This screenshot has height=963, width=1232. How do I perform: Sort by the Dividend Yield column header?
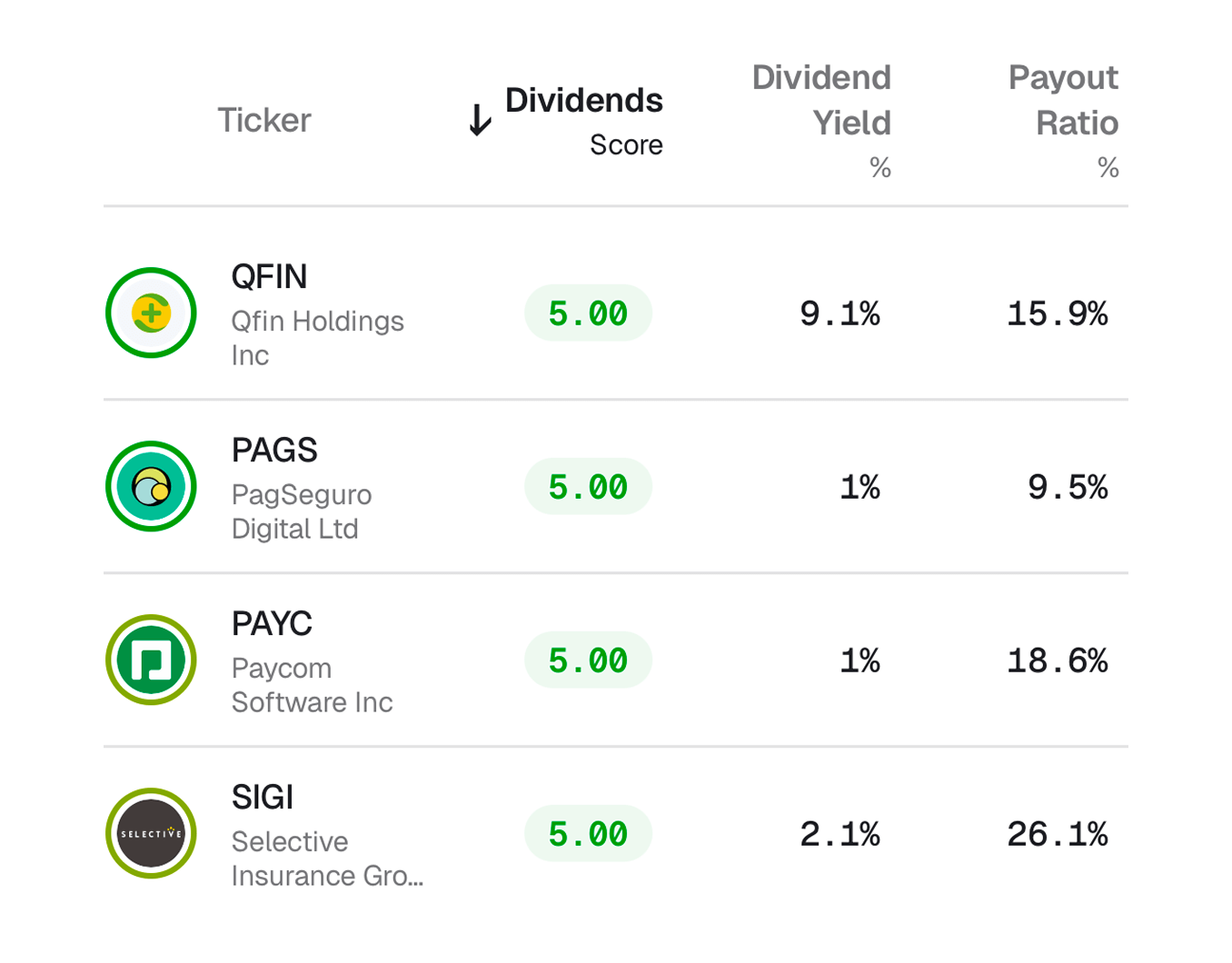click(x=820, y=100)
